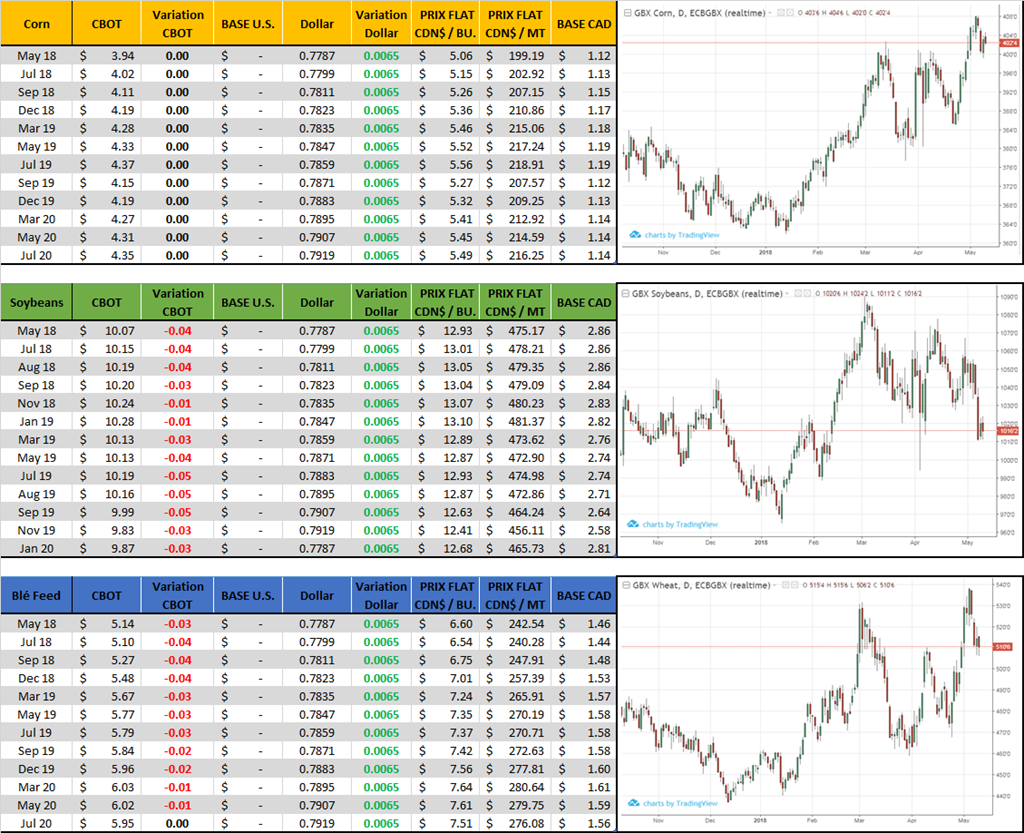Click Variation CBOT header in Soybeans table
Viewport: 1024px width, 833px height.
click(x=178, y=302)
